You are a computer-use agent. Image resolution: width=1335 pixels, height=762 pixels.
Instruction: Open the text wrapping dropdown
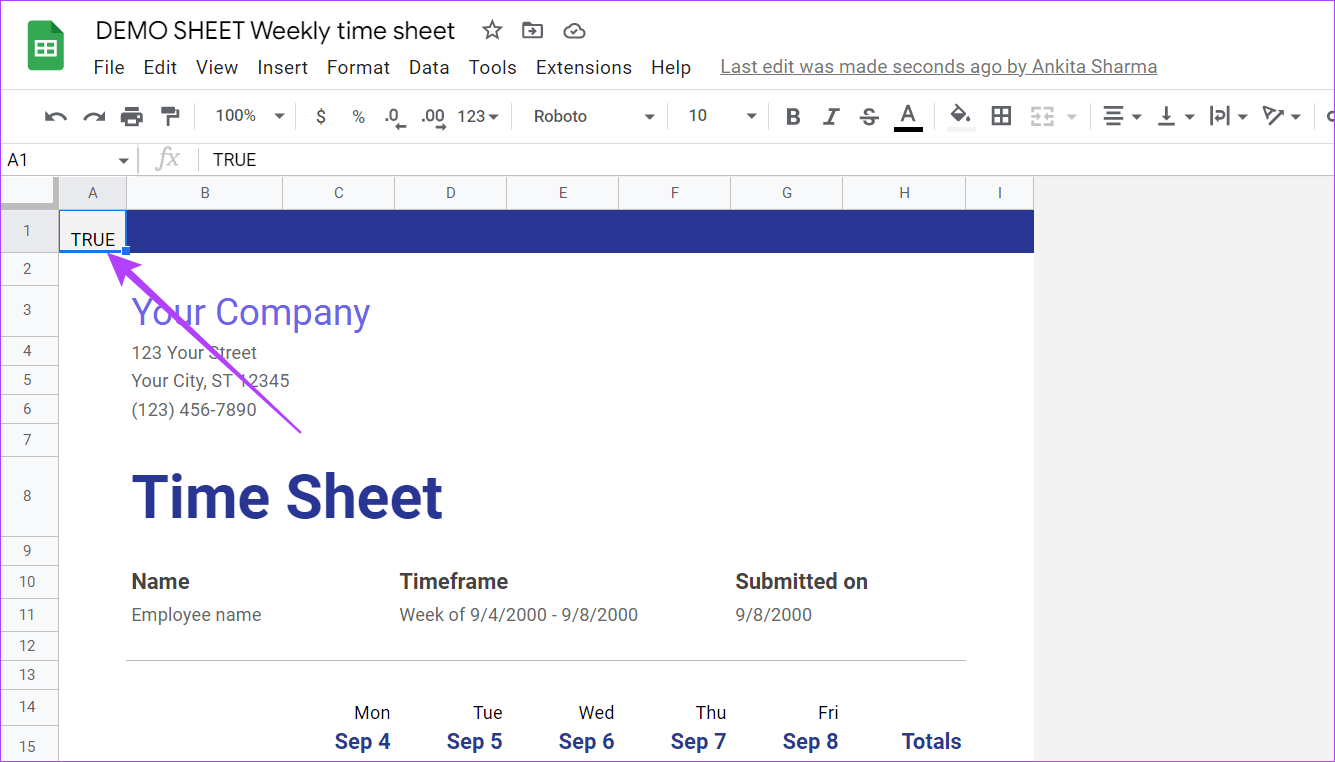(x=1228, y=117)
